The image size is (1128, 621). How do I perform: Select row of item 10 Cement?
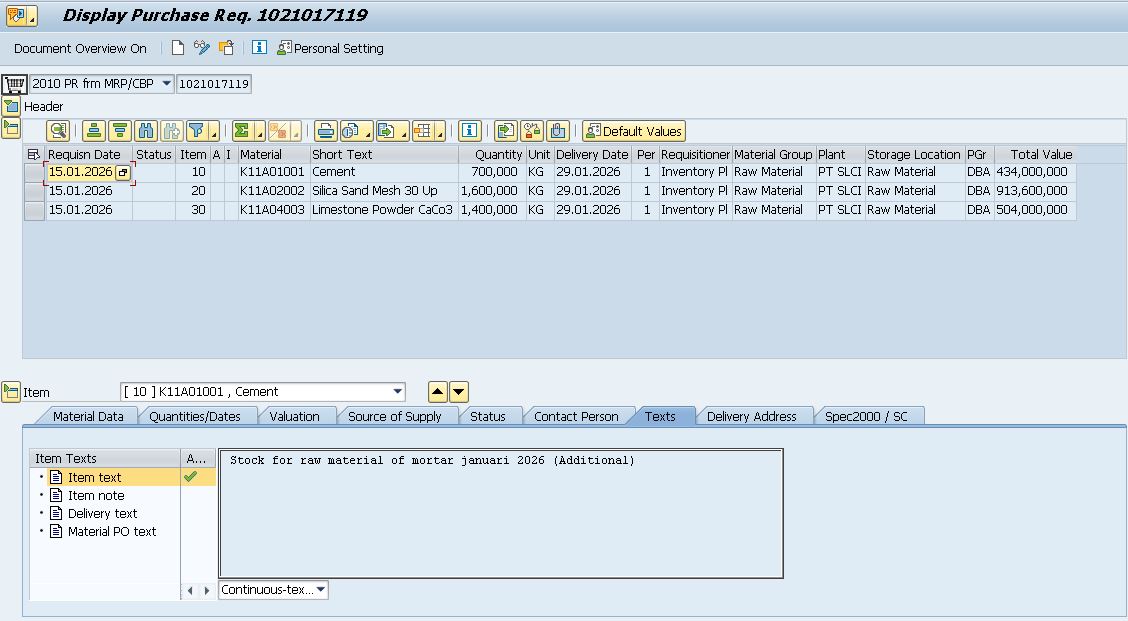34,172
